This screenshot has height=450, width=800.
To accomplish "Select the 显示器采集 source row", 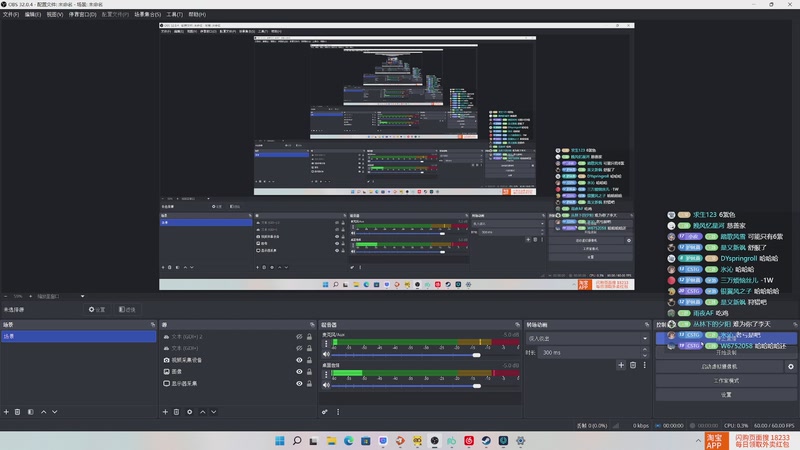I will [x=237, y=383].
